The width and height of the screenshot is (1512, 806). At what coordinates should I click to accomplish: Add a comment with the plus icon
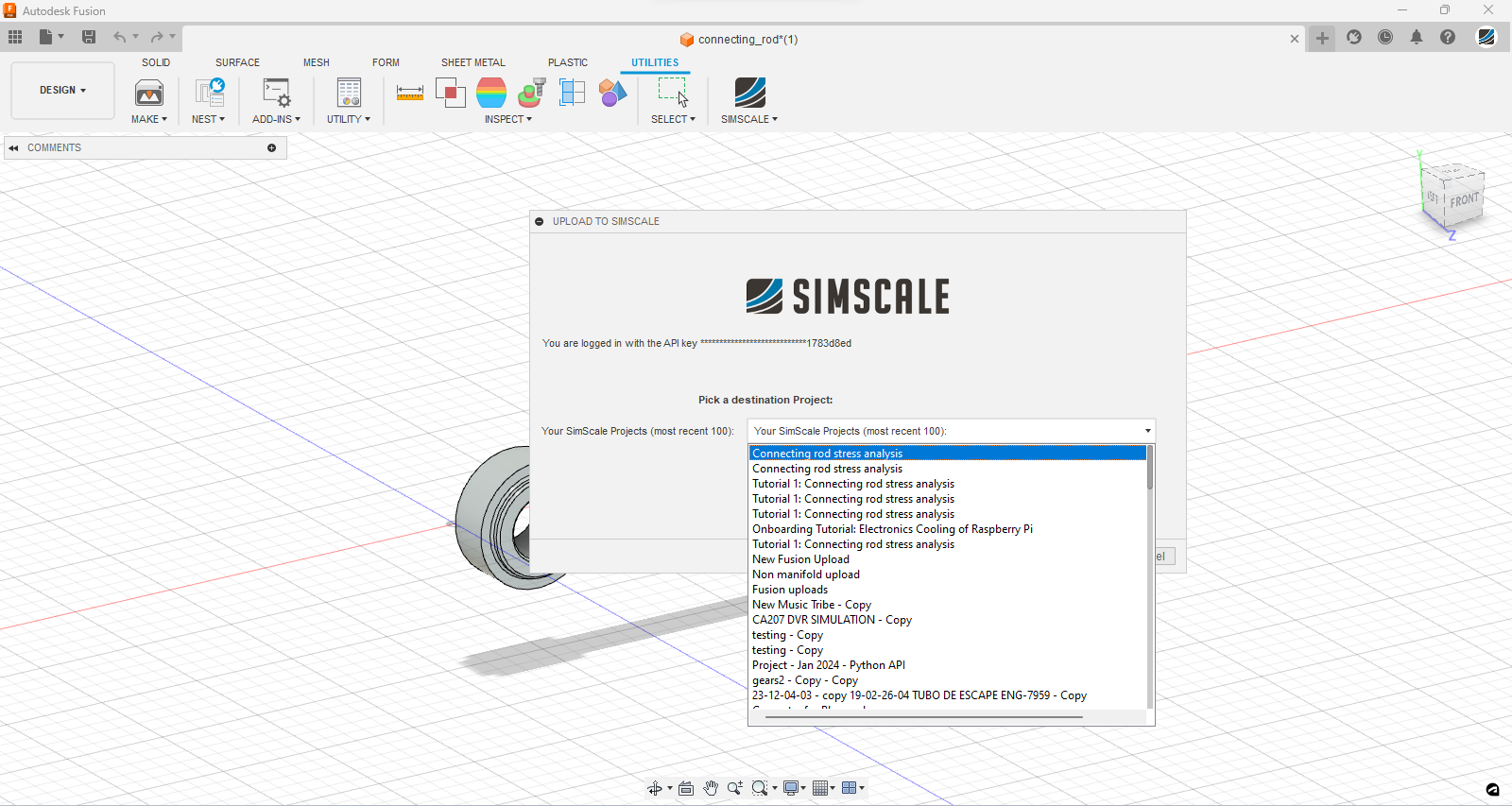(x=271, y=148)
